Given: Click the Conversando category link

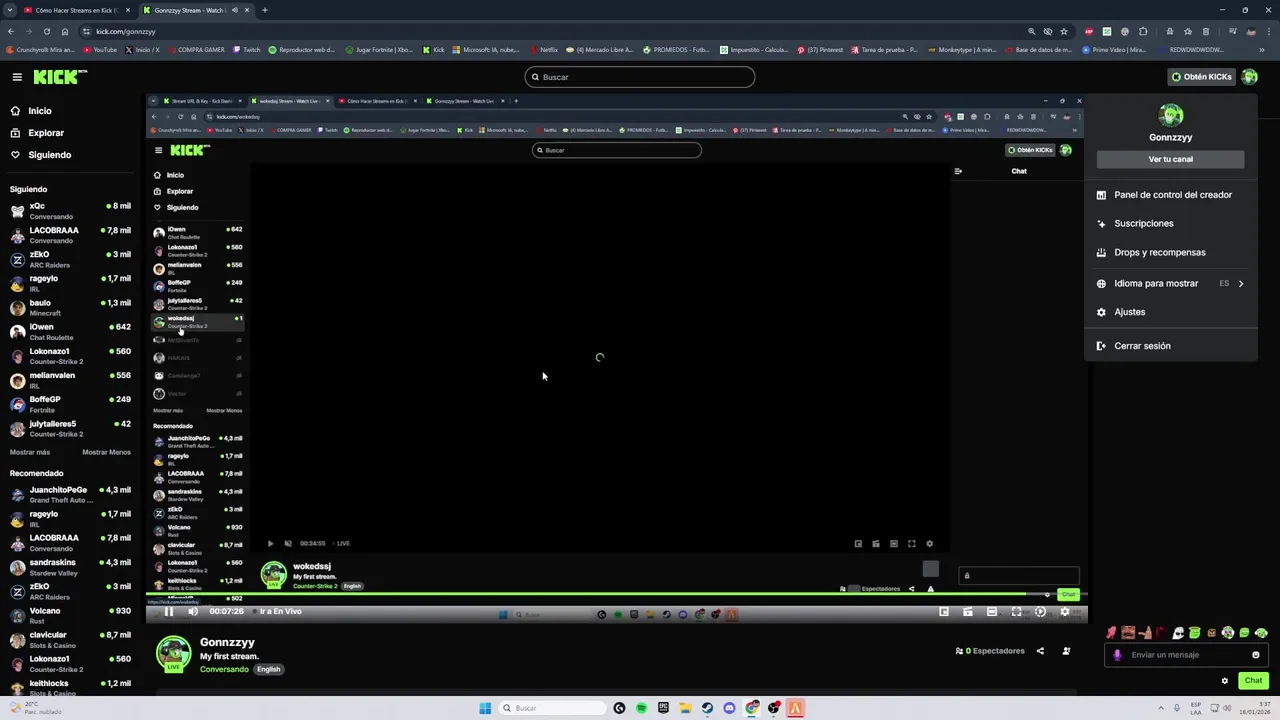Looking at the screenshot, I should 224,669.
